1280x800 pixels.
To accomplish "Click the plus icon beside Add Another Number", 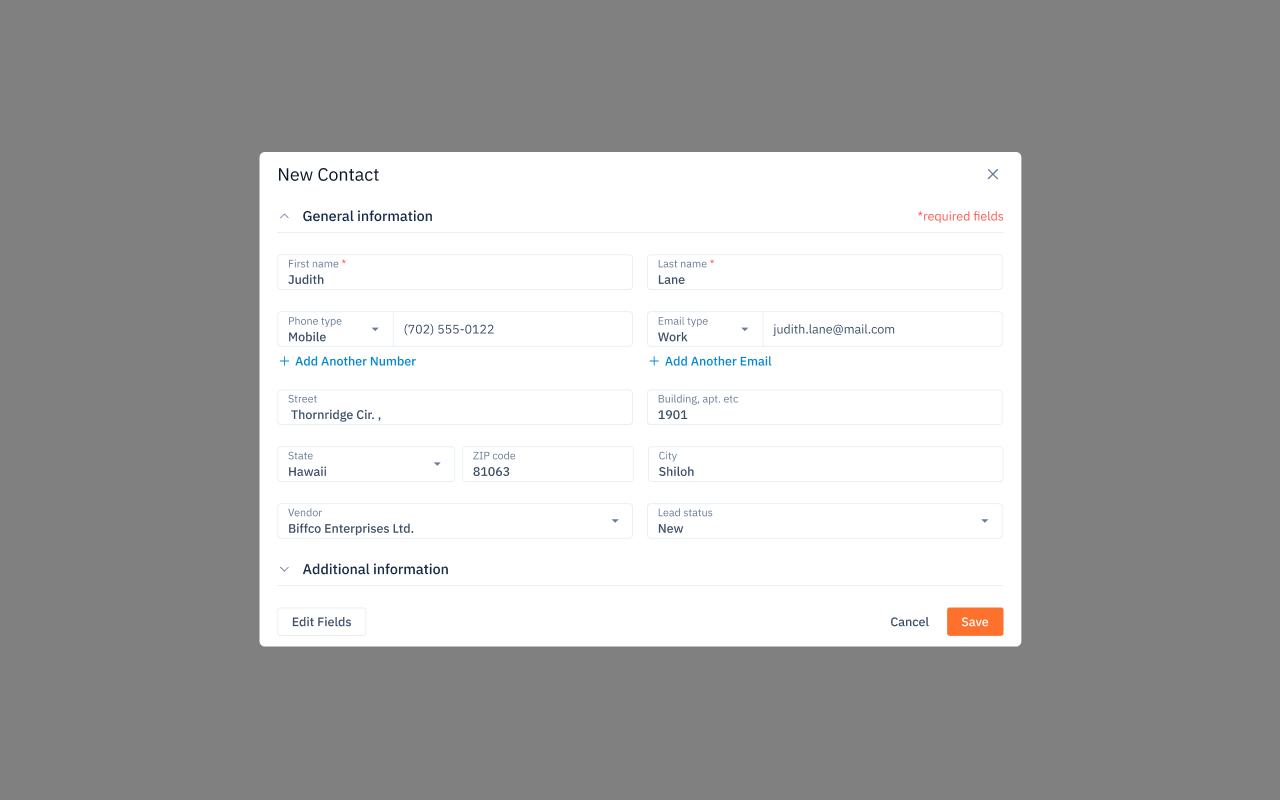I will pyautogui.click(x=284, y=361).
